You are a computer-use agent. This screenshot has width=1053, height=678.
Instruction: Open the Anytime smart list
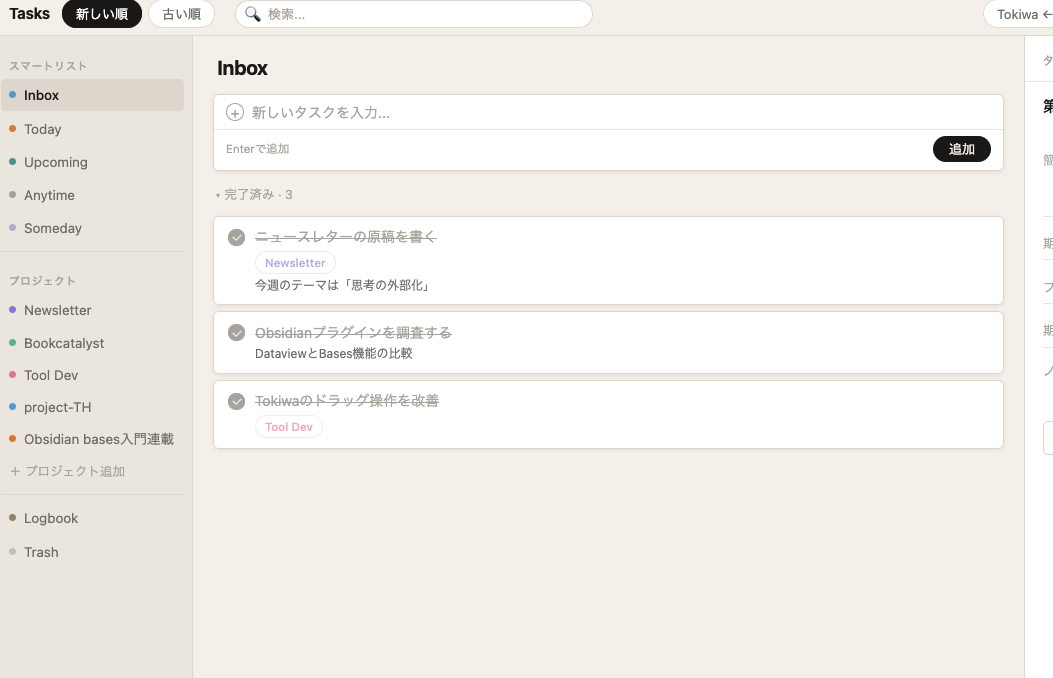[x=93, y=195]
